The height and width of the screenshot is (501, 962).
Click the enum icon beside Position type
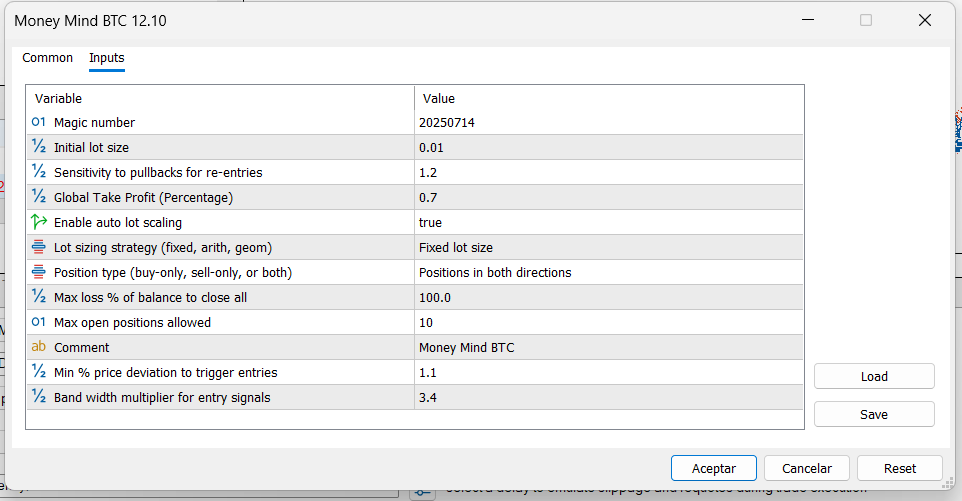39,272
